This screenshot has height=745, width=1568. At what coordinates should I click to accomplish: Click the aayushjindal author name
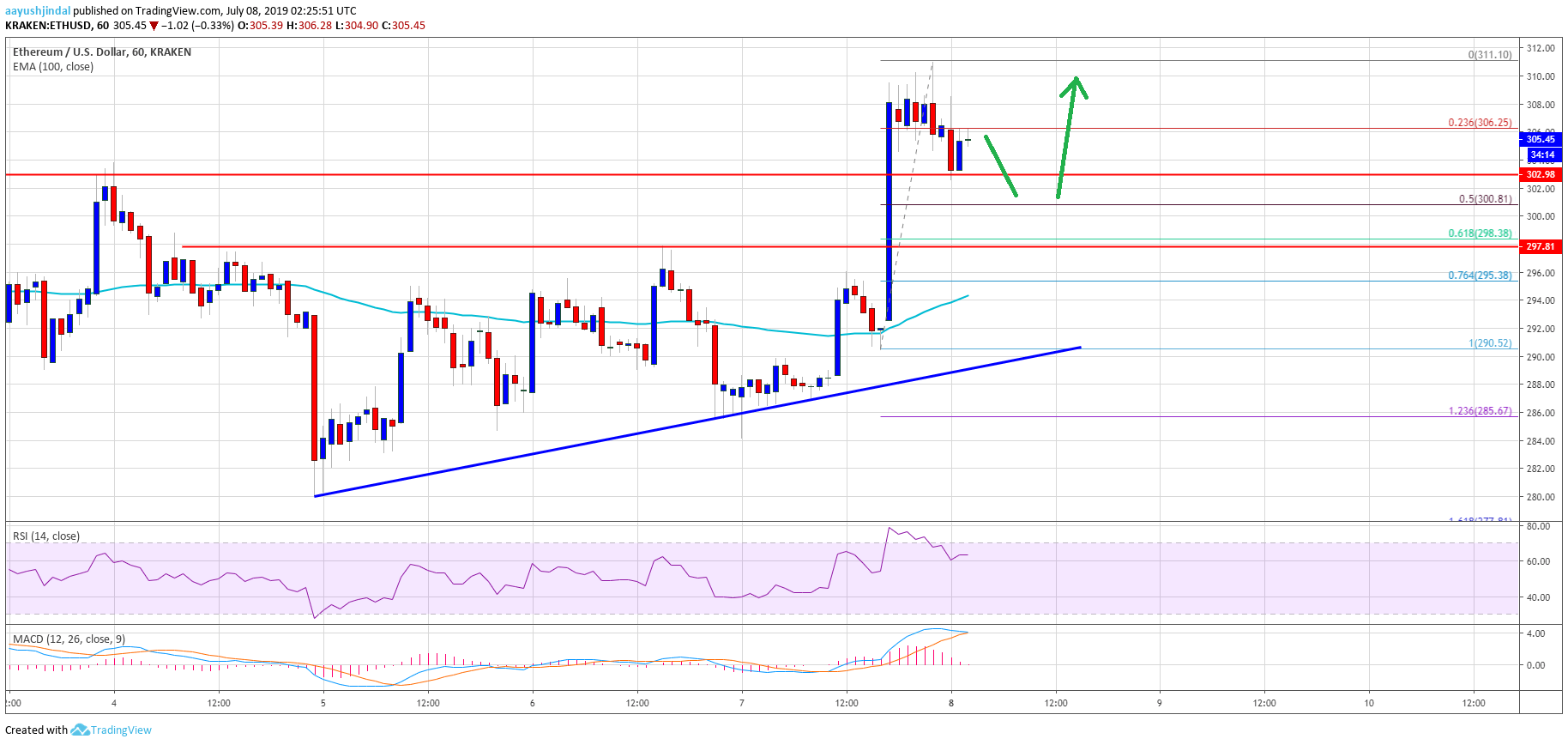point(38,11)
